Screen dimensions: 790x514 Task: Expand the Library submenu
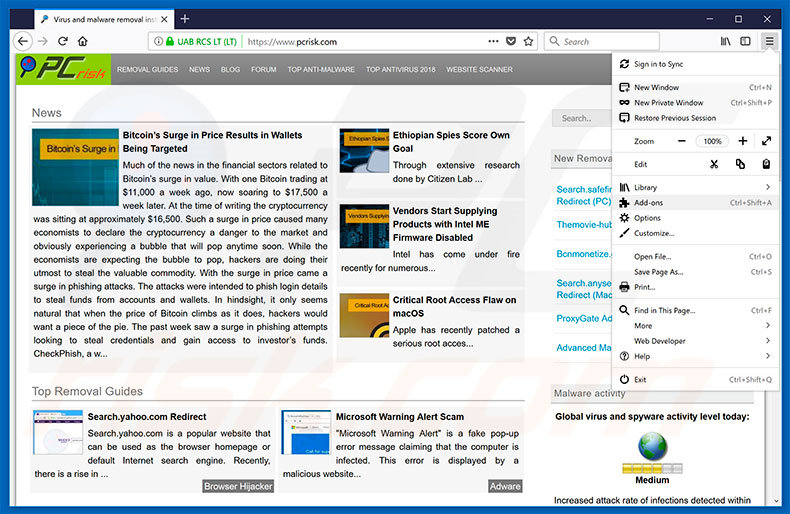coord(695,187)
